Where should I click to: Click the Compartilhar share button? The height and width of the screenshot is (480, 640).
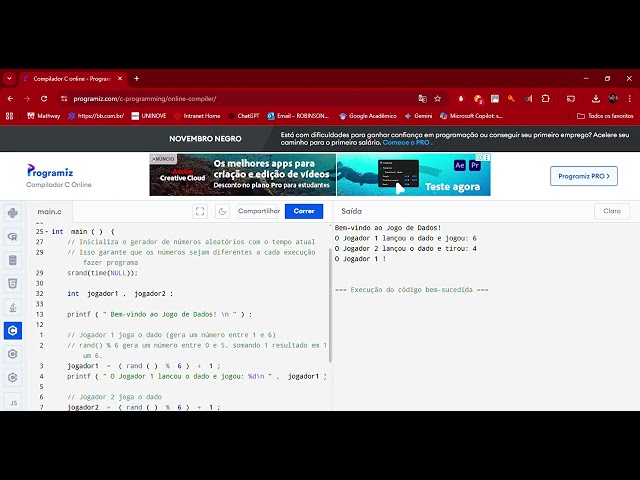[x=259, y=211]
